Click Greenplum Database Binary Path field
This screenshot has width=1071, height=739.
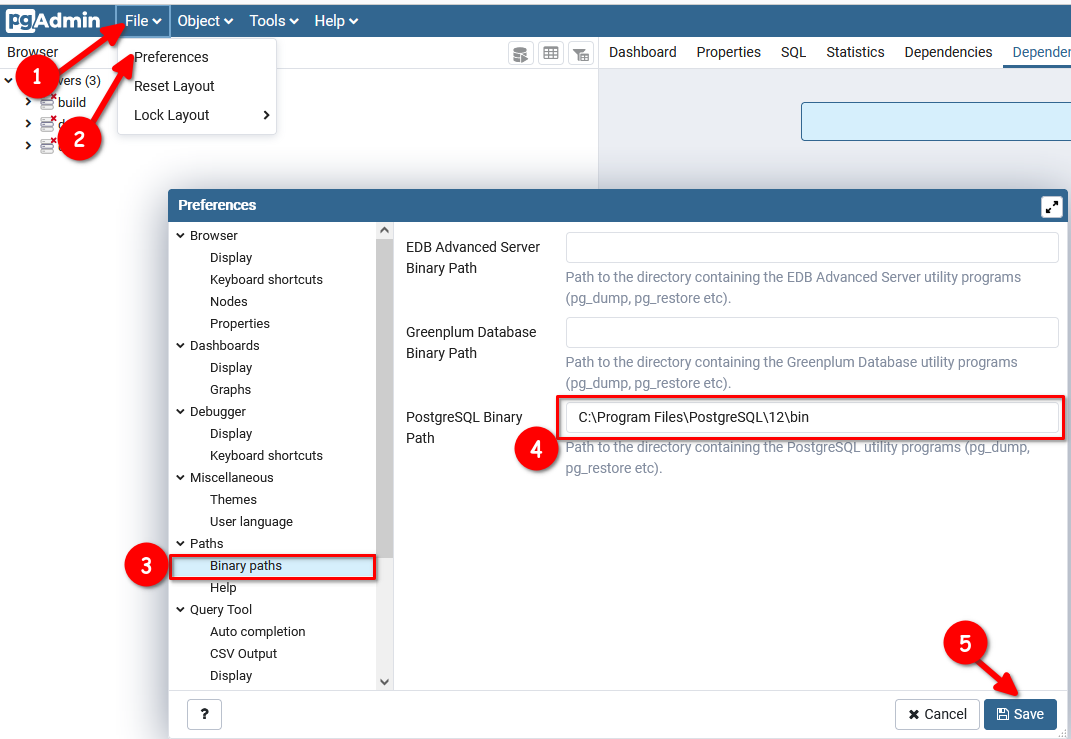tap(812, 333)
